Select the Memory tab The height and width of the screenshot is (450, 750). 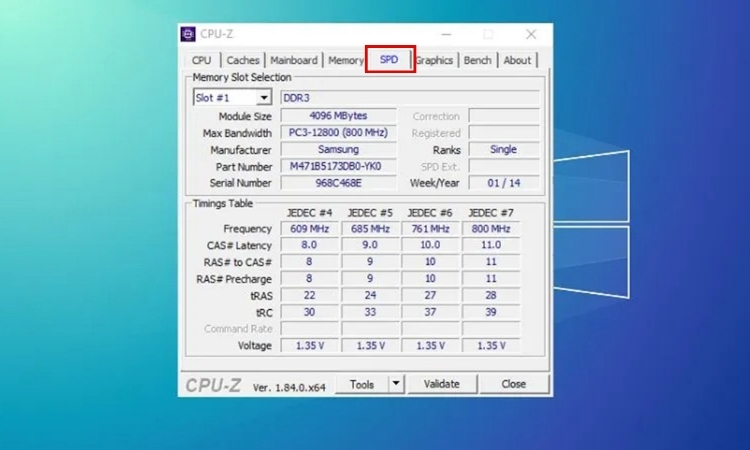(x=346, y=60)
